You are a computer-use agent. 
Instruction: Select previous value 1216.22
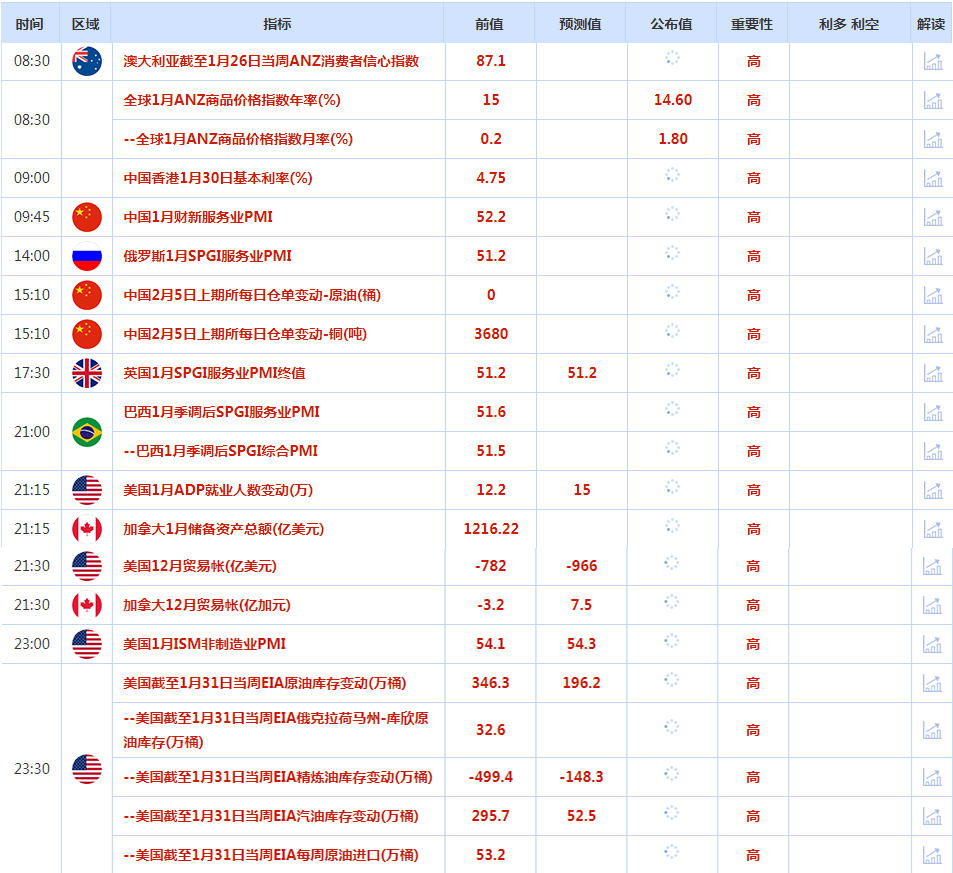tap(491, 528)
